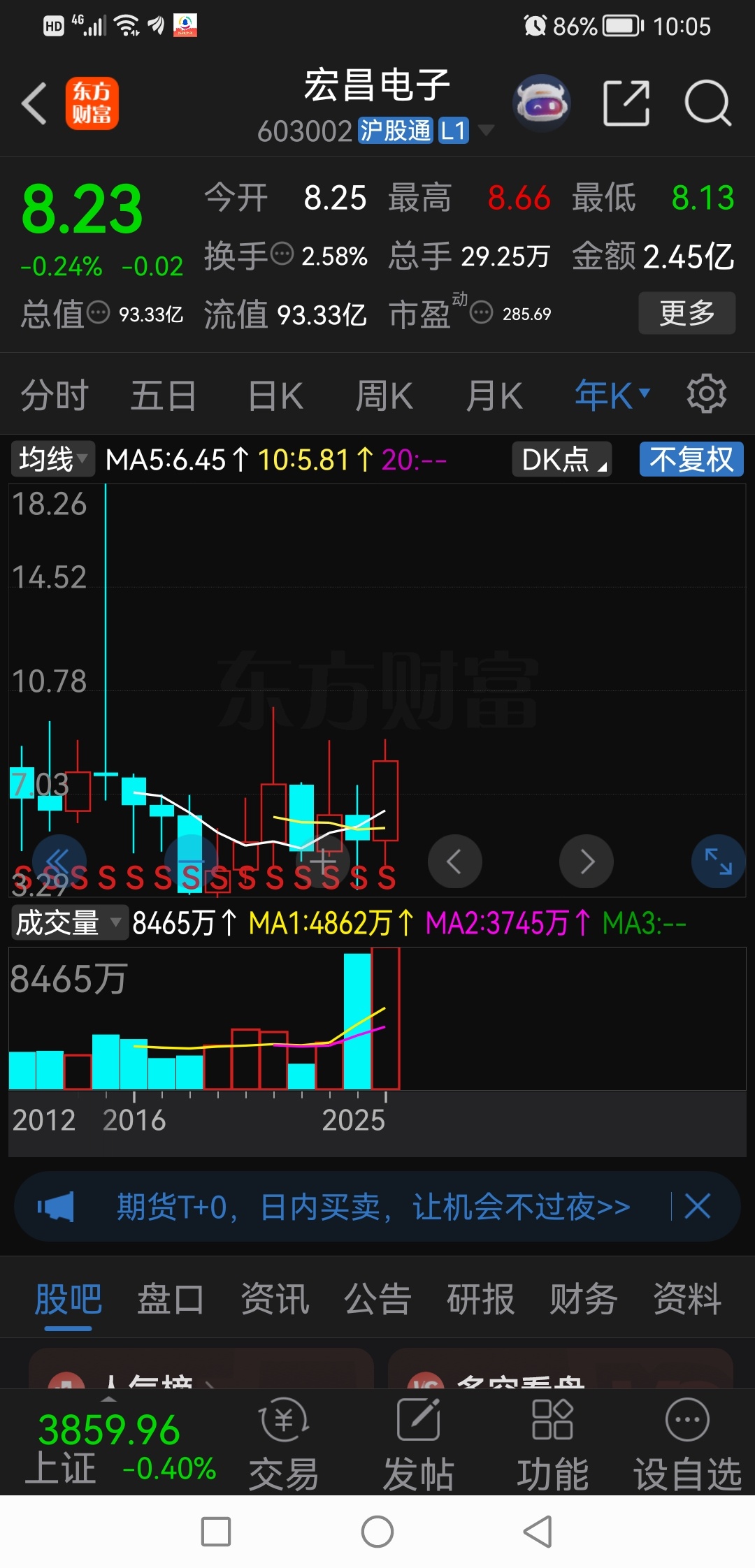Share the stock page via export icon
755x1568 pixels.
(x=626, y=103)
